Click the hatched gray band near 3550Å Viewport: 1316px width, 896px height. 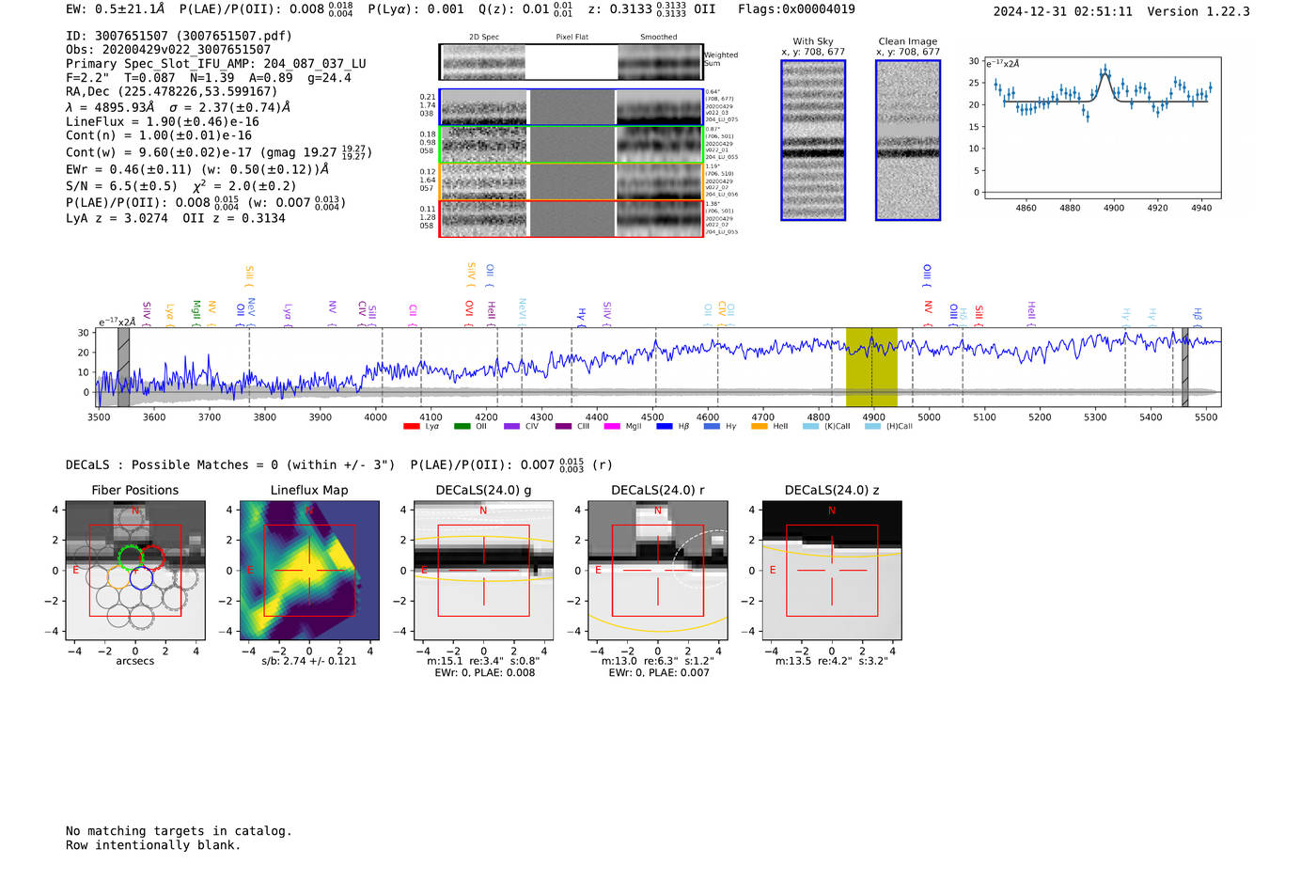tap(123, 367)
